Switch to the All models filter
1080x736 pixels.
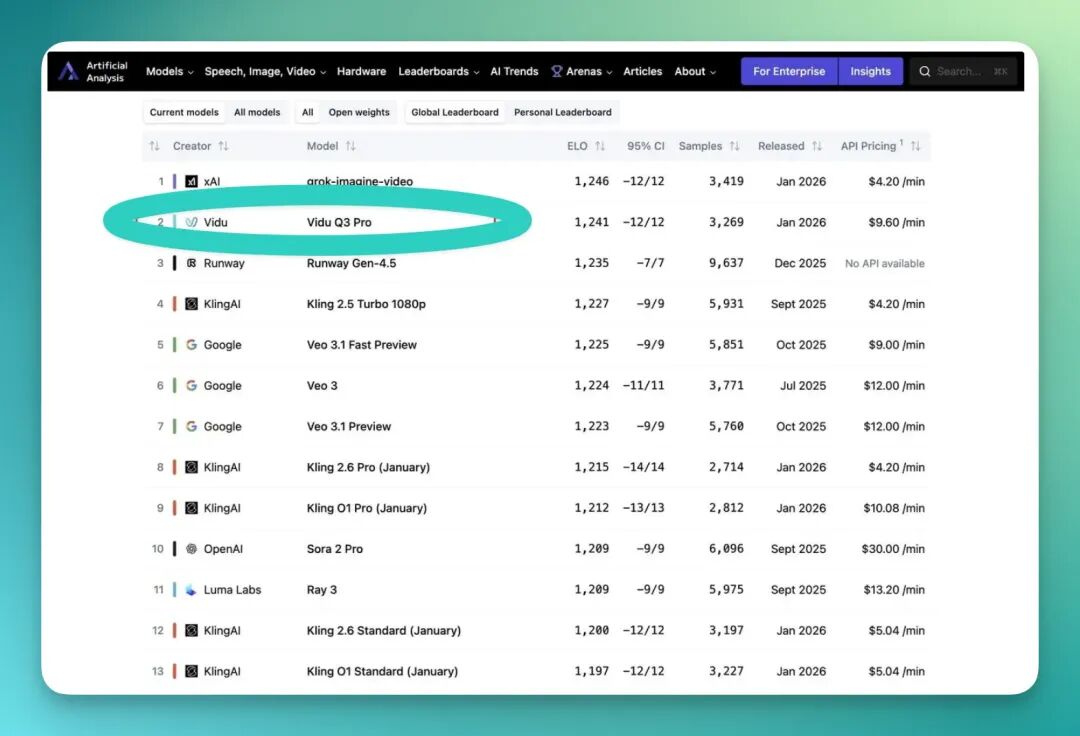pos(257,112)
